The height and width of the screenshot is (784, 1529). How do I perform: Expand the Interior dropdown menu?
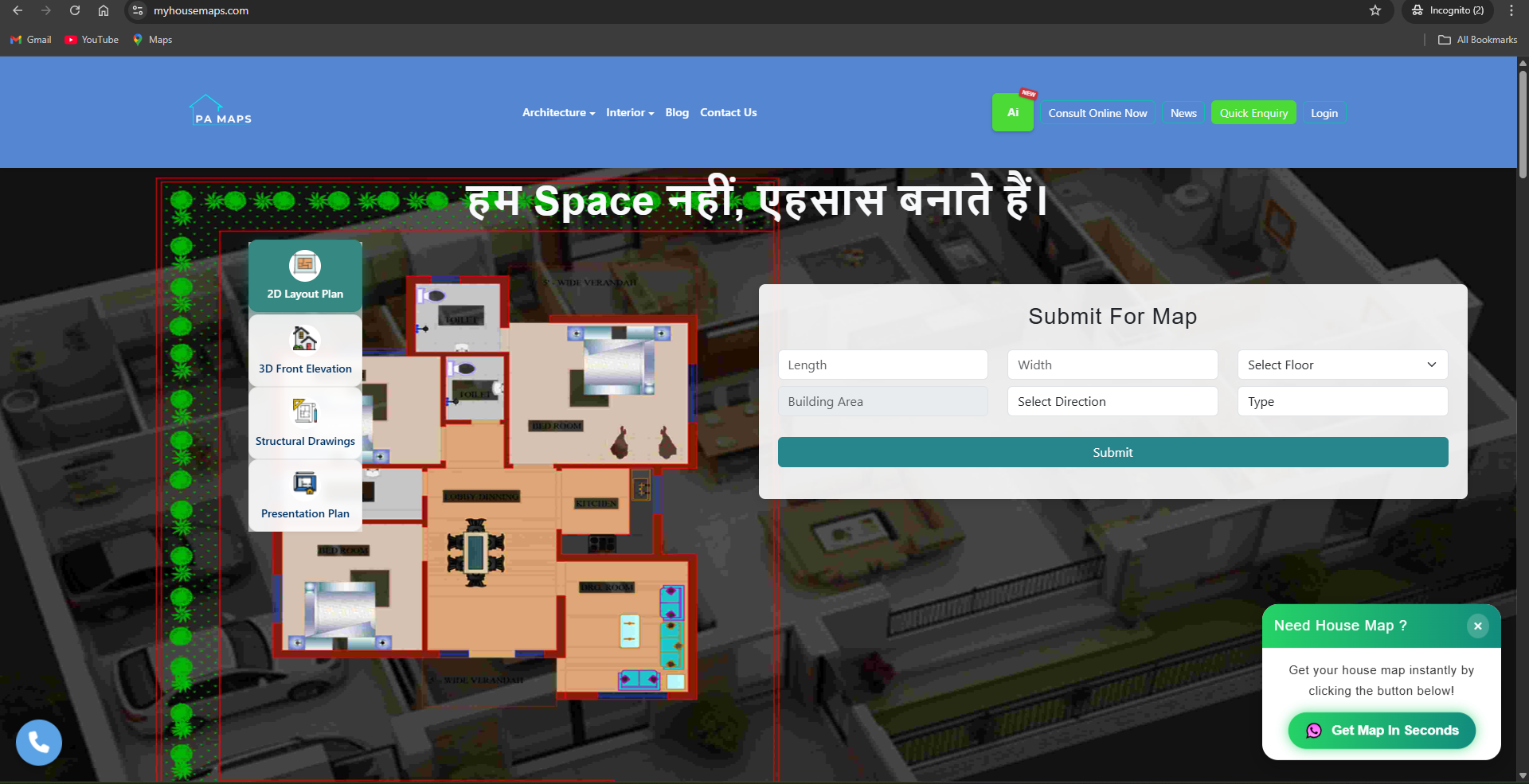pos(629,113)
